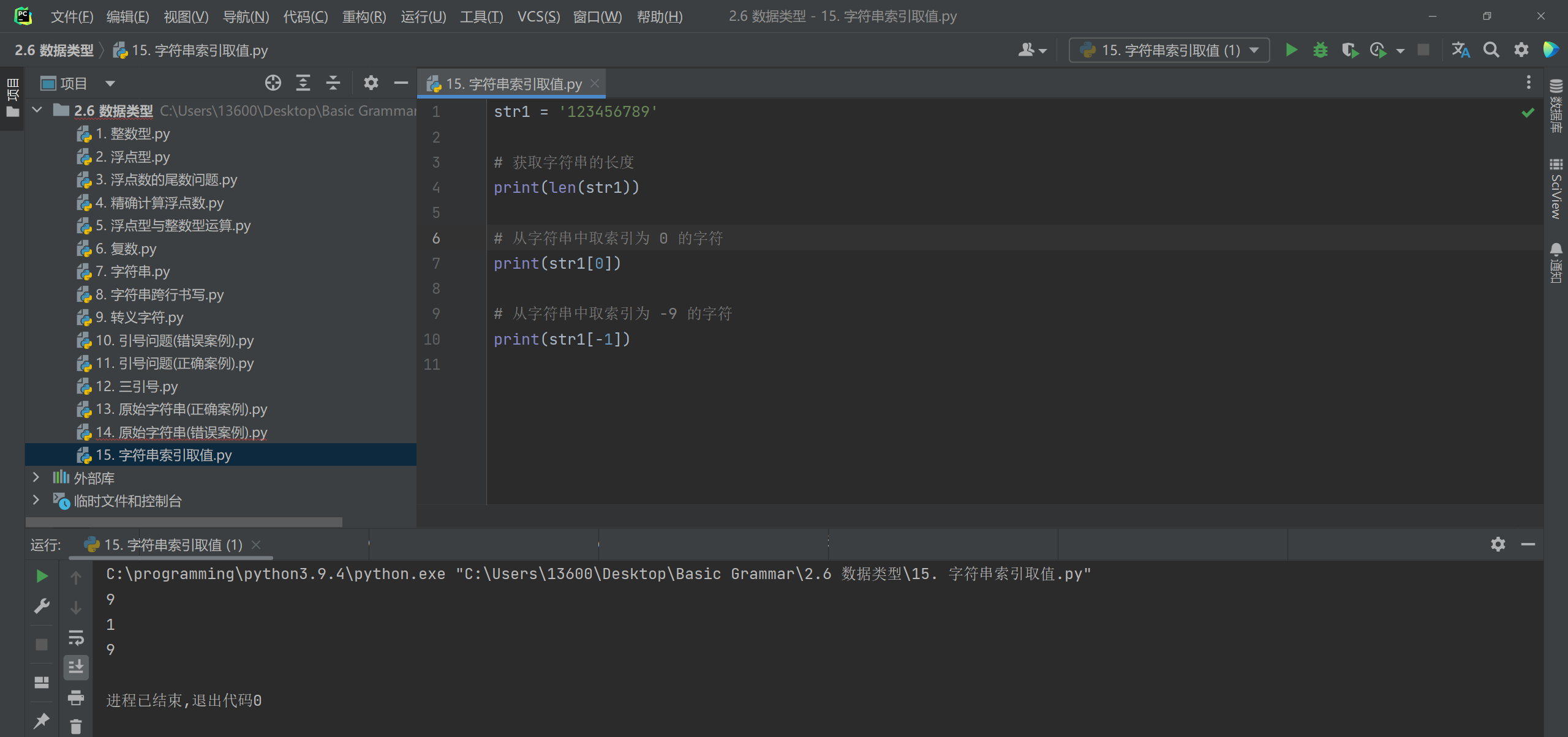
Task: Close the run tab 15. 字符串索引取值 (1)
Action: click(257, 544)
